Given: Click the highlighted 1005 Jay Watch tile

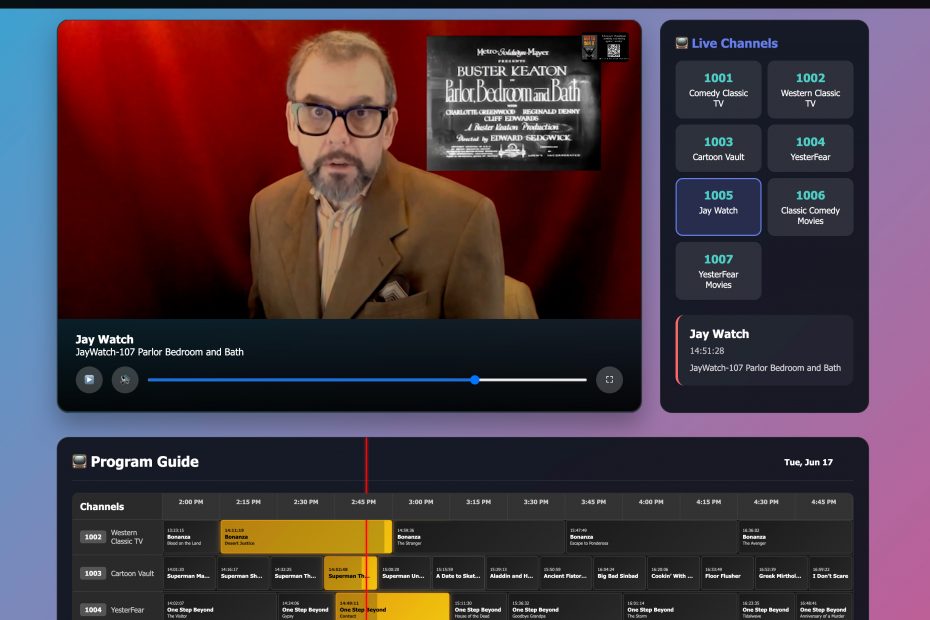Looking at the screenshot, I should [x=718, y=207].
